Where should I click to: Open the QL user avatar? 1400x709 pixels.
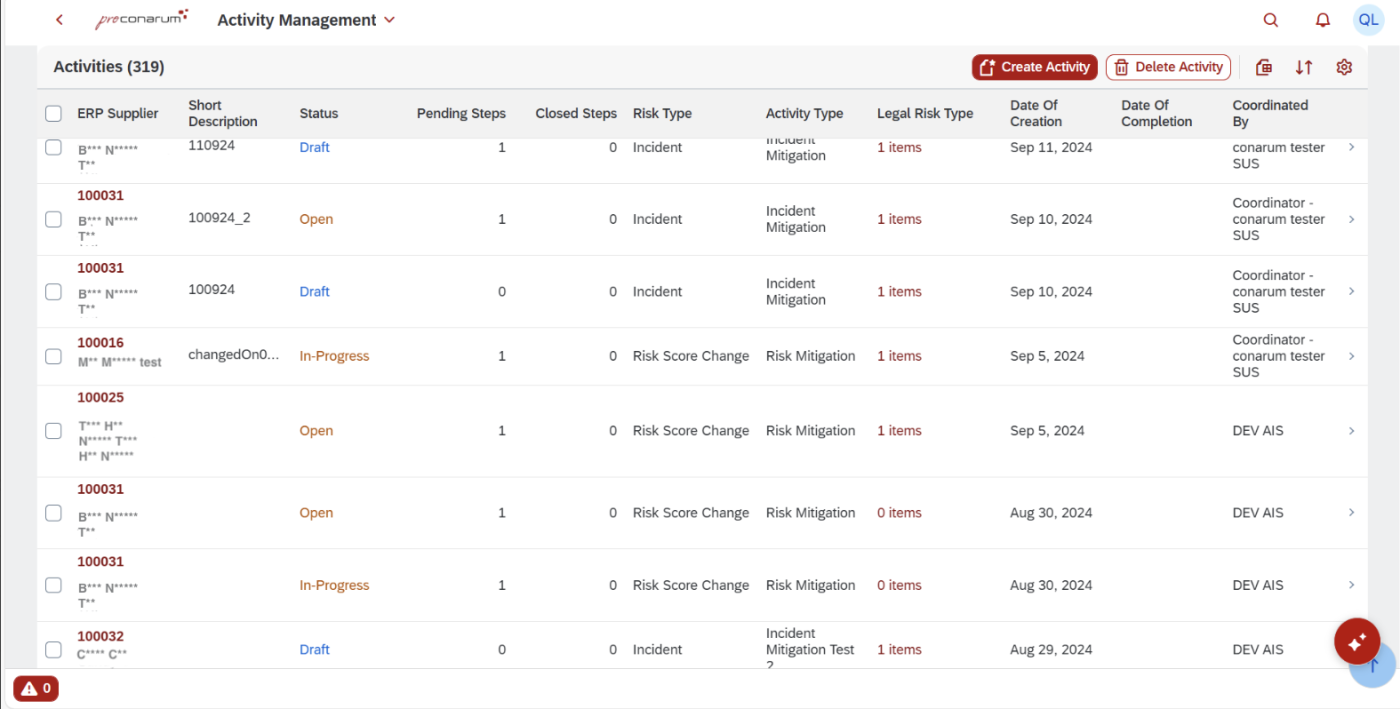(1368, 20)
